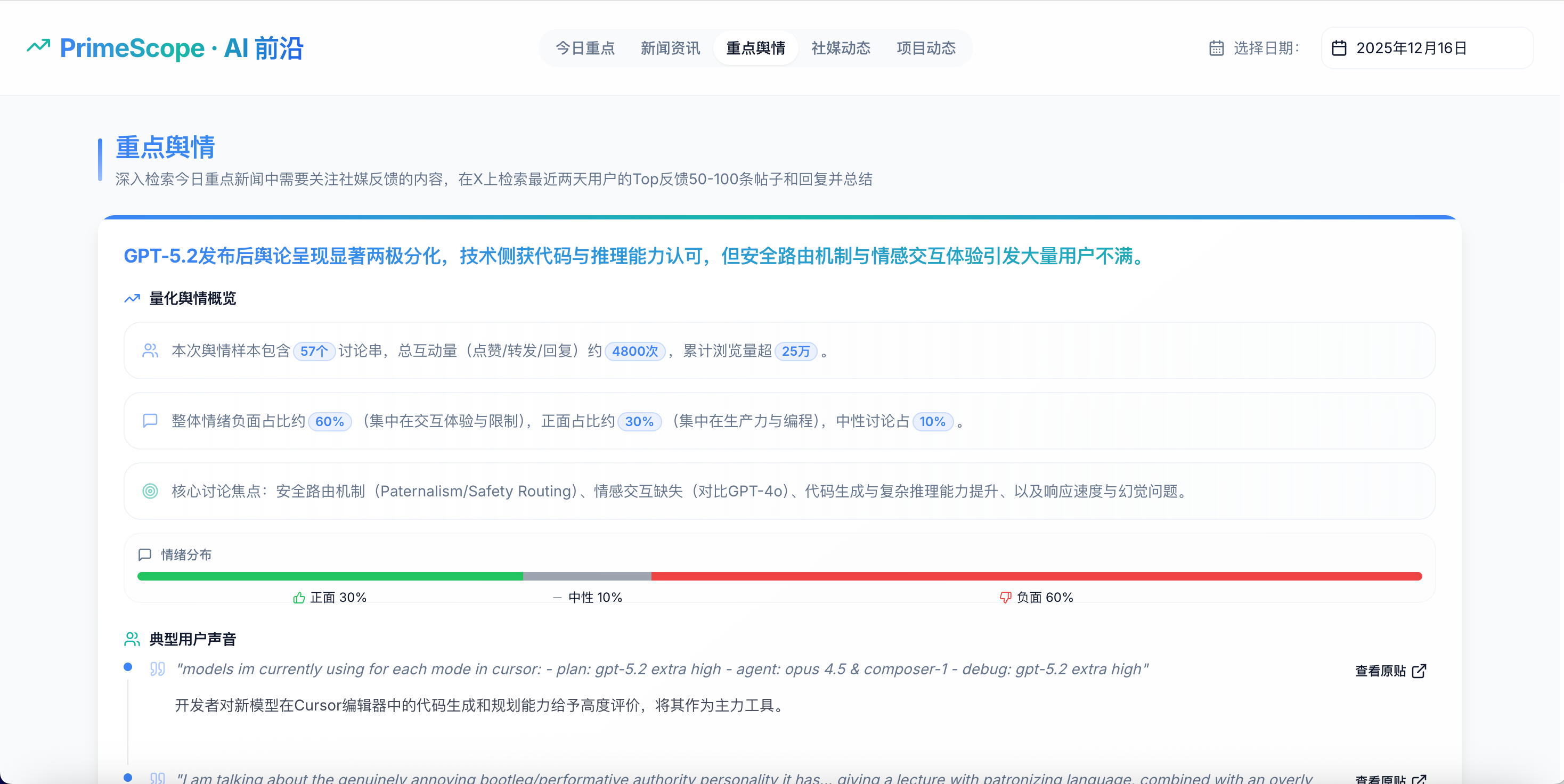
Task: Click the chat bubble icon in sentiment row
Action: (150, 421)
